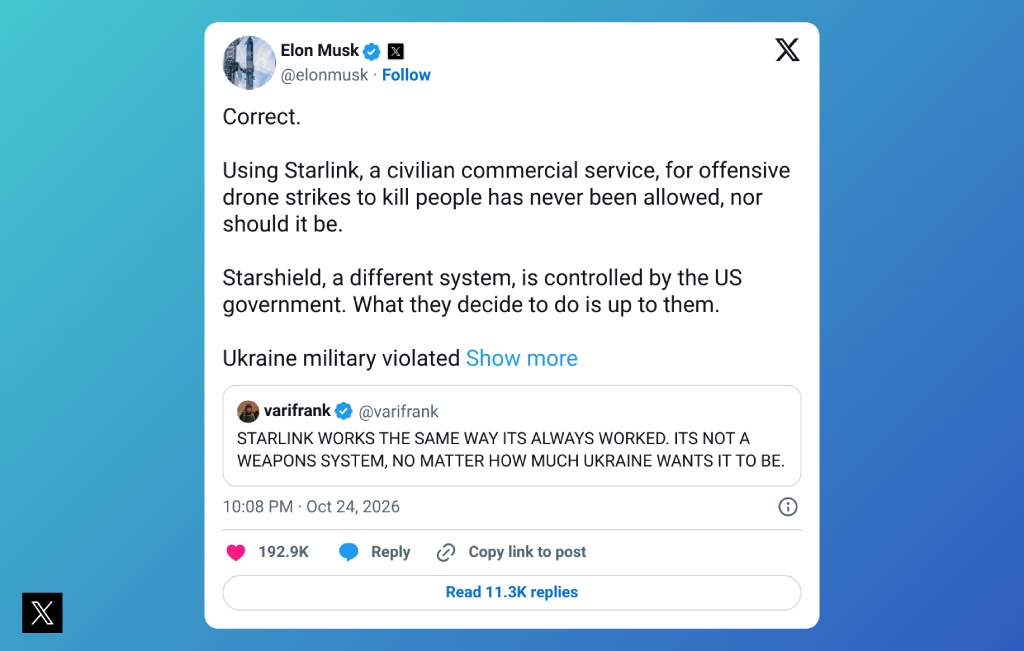Click varifrank's blue verified checkmark
The width and height of the screenshot is (1024, 651).
coord(344,411)
